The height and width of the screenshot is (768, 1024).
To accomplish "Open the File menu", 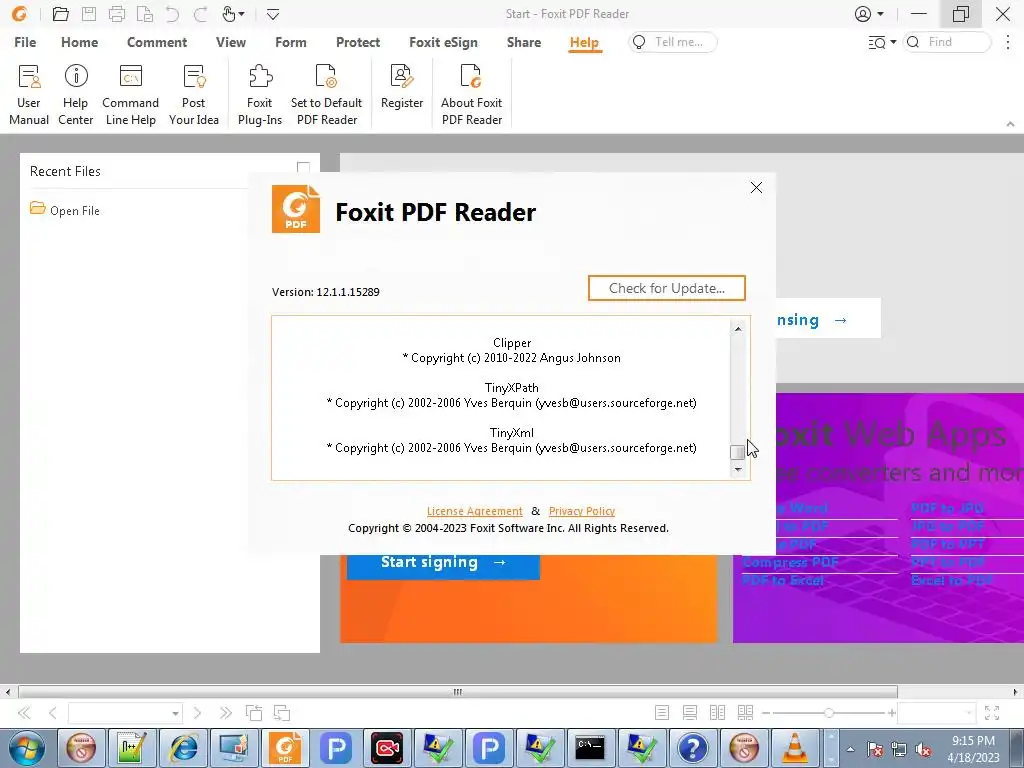I will [25, 42].
